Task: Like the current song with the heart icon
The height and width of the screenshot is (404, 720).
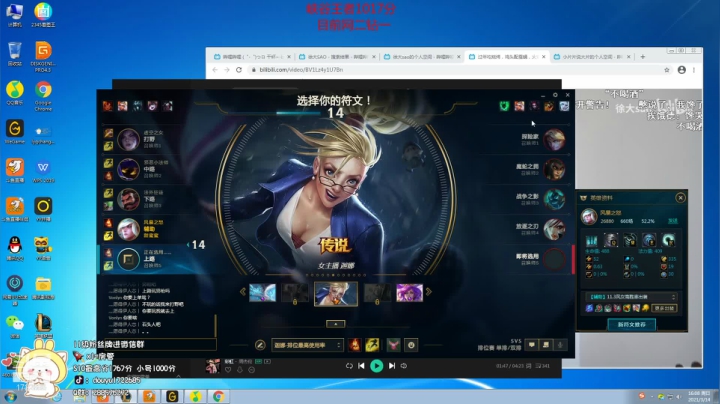Action: pyautogui.click(x=228, y=370)
